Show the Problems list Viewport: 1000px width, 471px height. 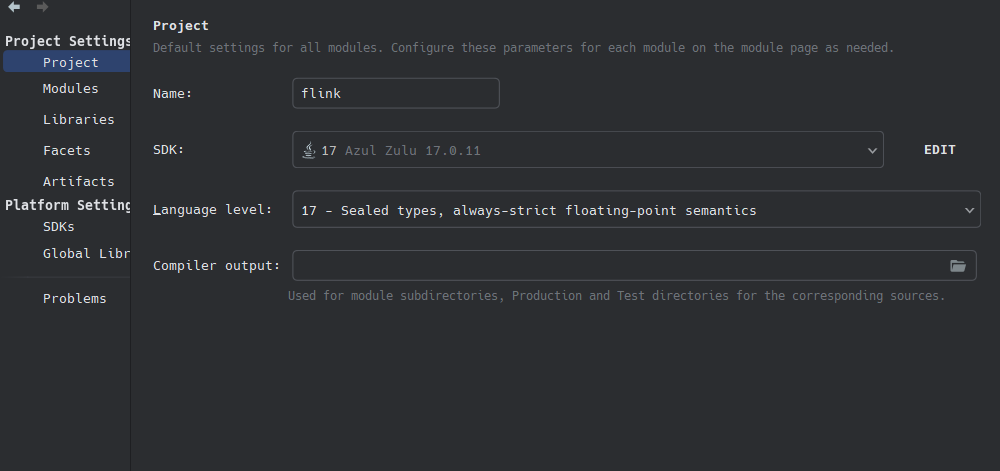[75, 299]
